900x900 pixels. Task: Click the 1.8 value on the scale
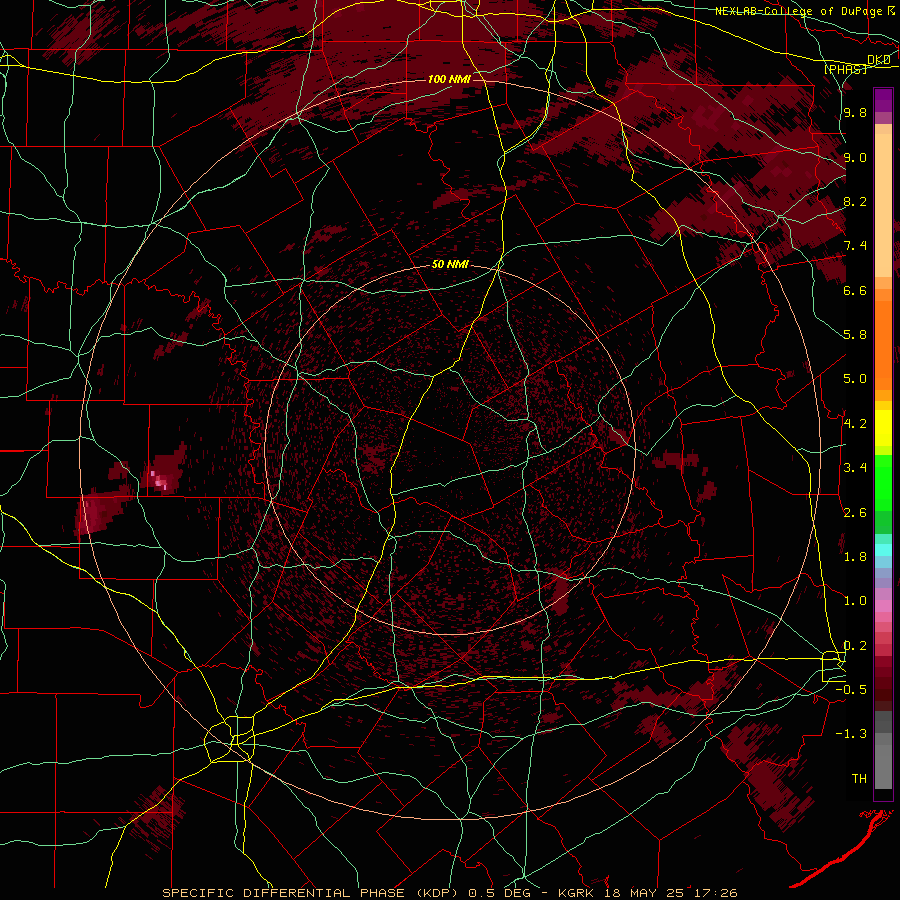coord(855,557)
